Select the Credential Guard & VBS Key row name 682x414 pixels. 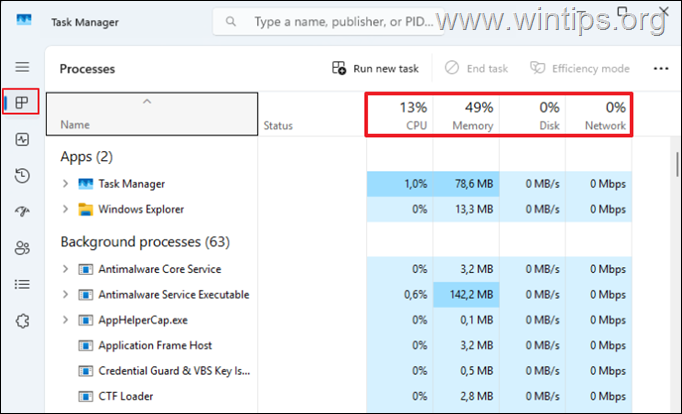(x=174, y=371)
